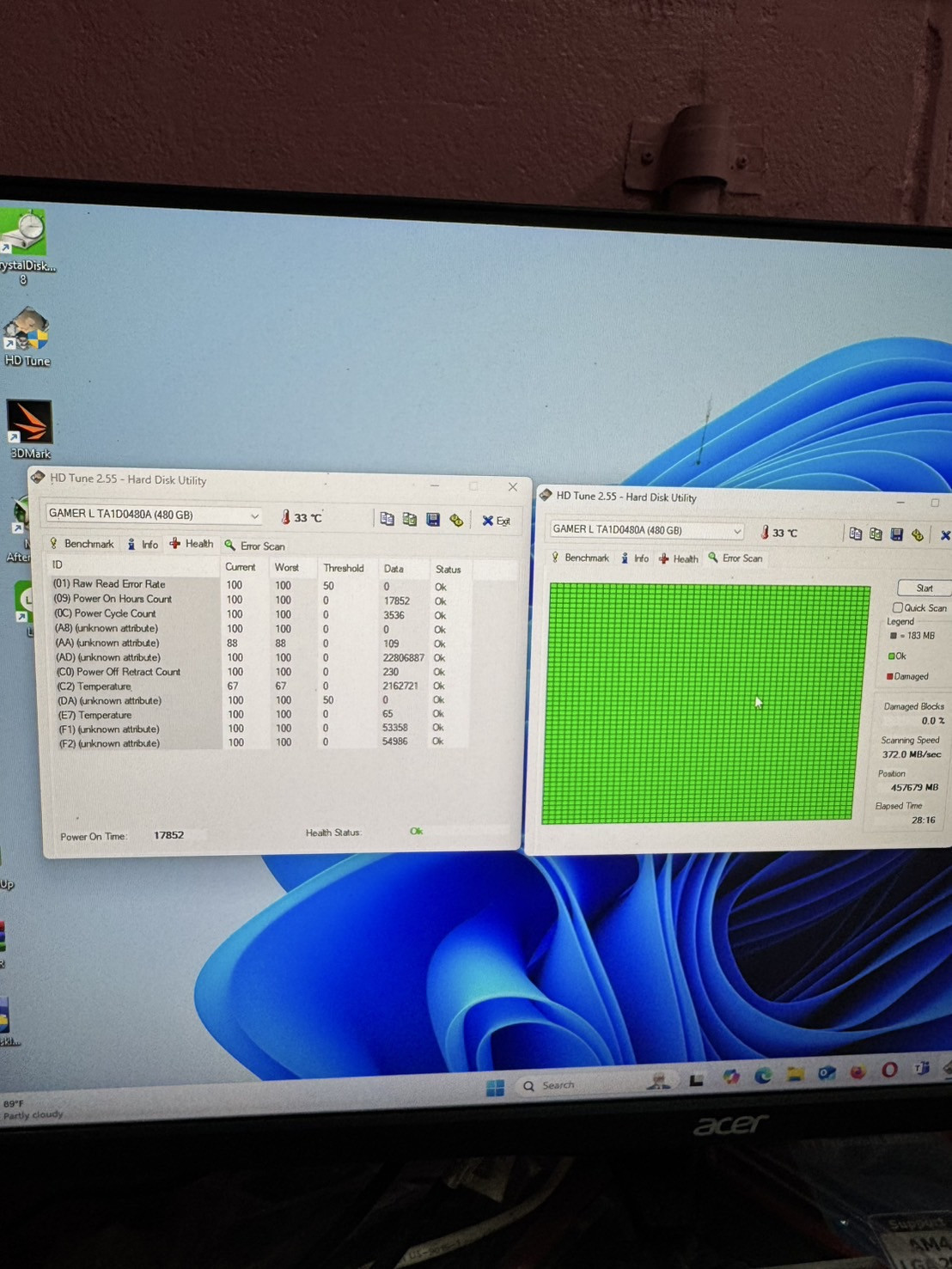The width and height of the screenshot is (952, 1269).
Task: Expand drive dropdown in the Health window
Action: [x=254, y=516]
